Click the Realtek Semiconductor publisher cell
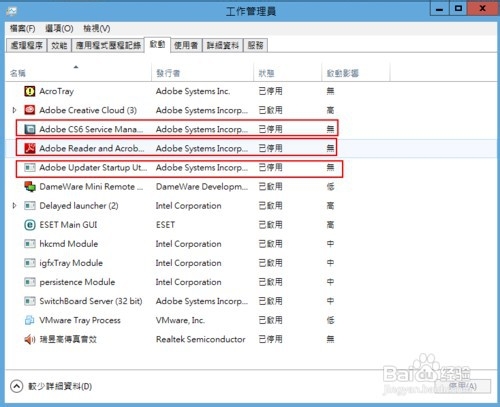The height and width of the screenshot is (407, 500). [200, 339]
